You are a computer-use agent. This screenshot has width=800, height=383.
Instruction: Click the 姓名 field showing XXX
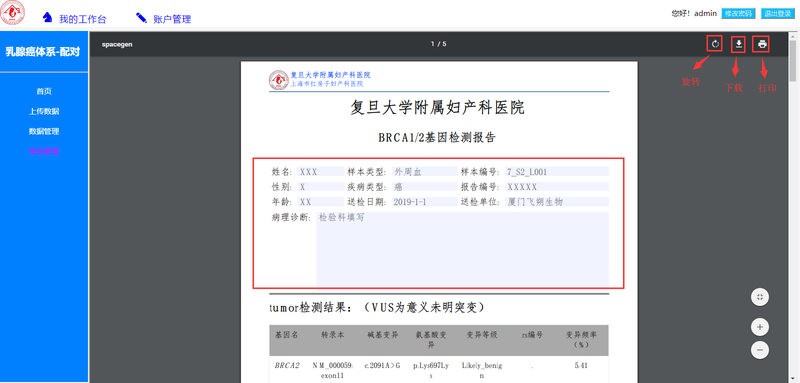click(x=321, y=172)
